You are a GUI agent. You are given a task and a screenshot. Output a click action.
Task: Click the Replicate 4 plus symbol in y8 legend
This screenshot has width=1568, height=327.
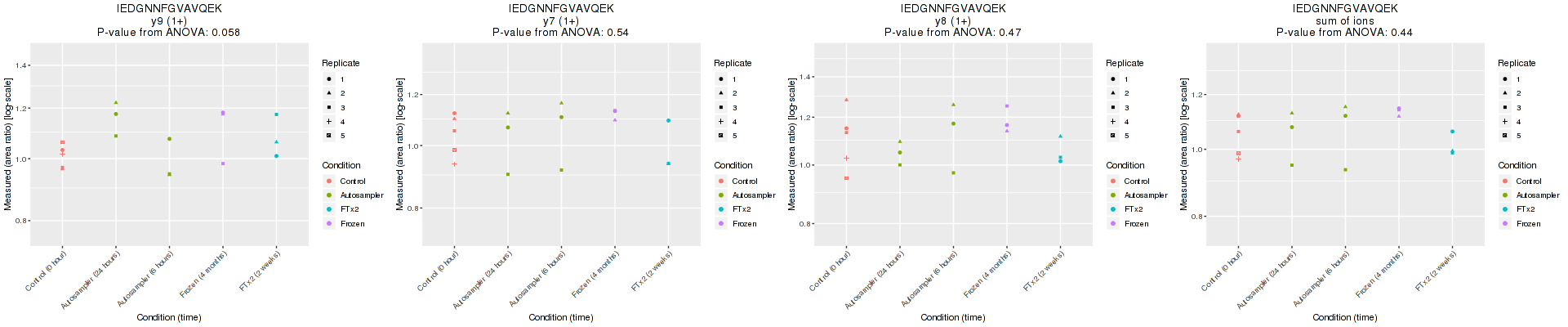click(1112, 122)
